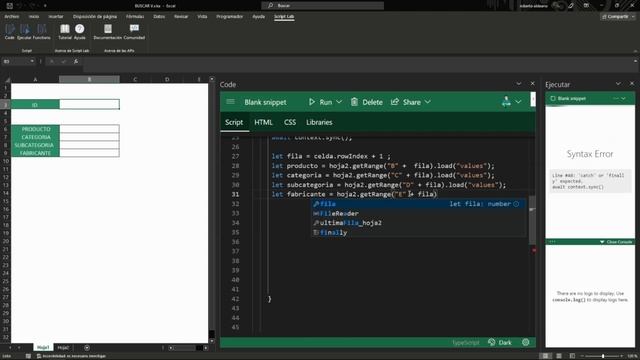Switch to the Script tab

point(234,122)
